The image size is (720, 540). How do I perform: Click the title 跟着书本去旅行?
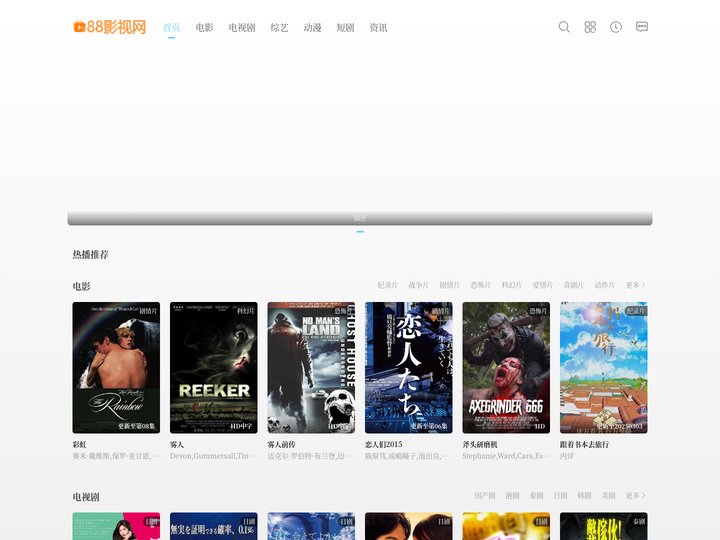(584, 444)
